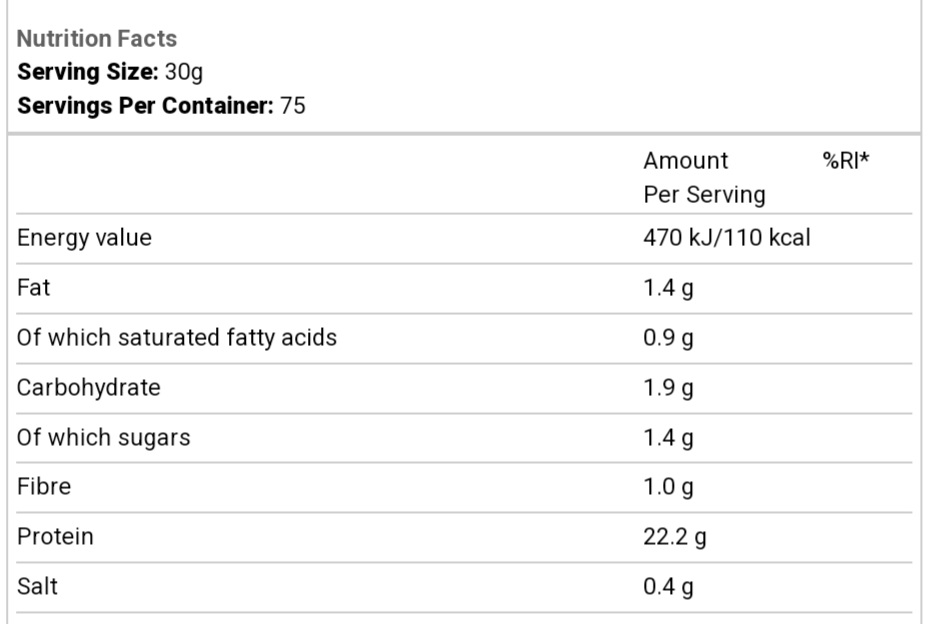The image size is (932, 624).
Task: Click the fibre value 1.0 g
Action: pos(668,487)
